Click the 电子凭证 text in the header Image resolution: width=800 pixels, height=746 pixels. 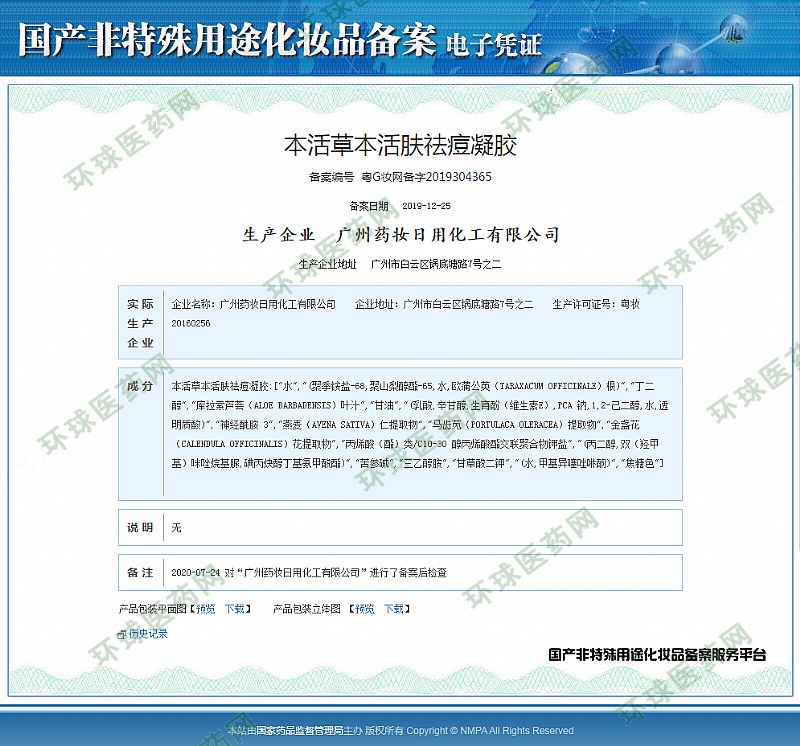[x=494, y=44]
